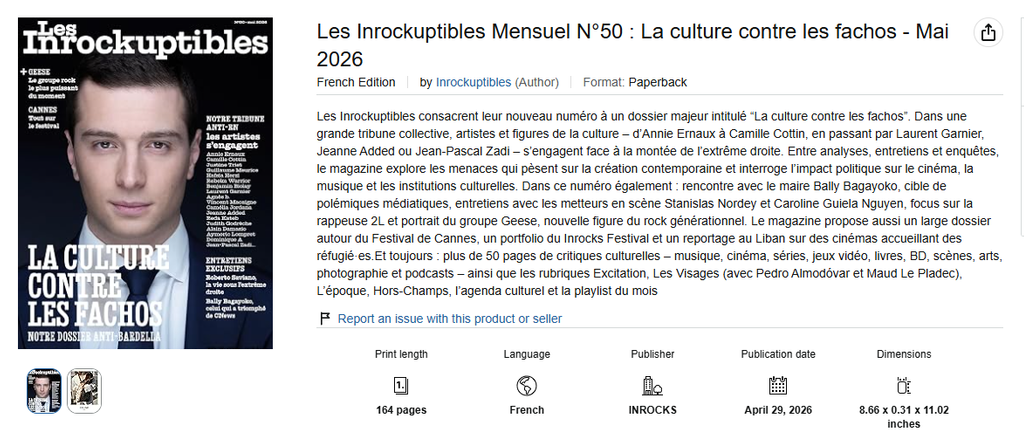Open the Inrockuptibles author link
Image resolution: width=1024 pixels, height=439 pixels.
473,82
